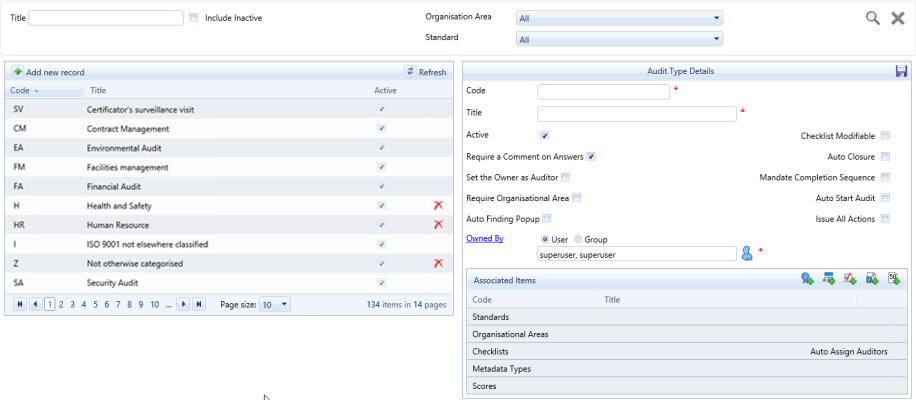Expand the Scores section
916x400 pixels.
tap(686, 386)
